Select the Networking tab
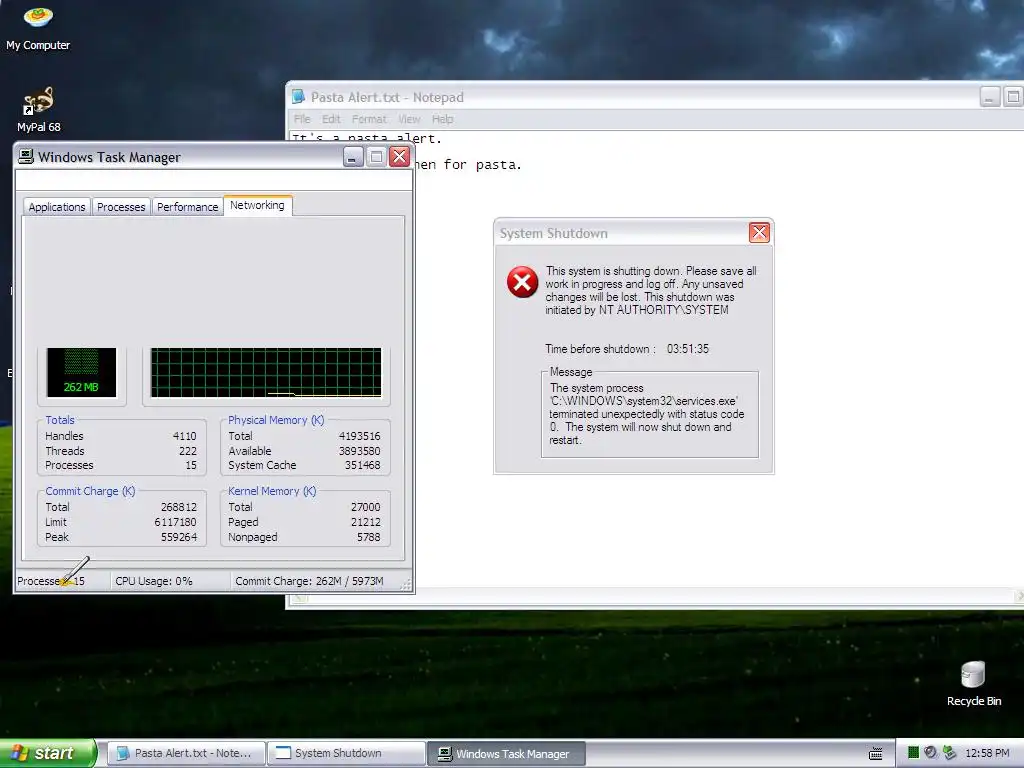The height and width of the screenshot is (768, 1024). 257,205
